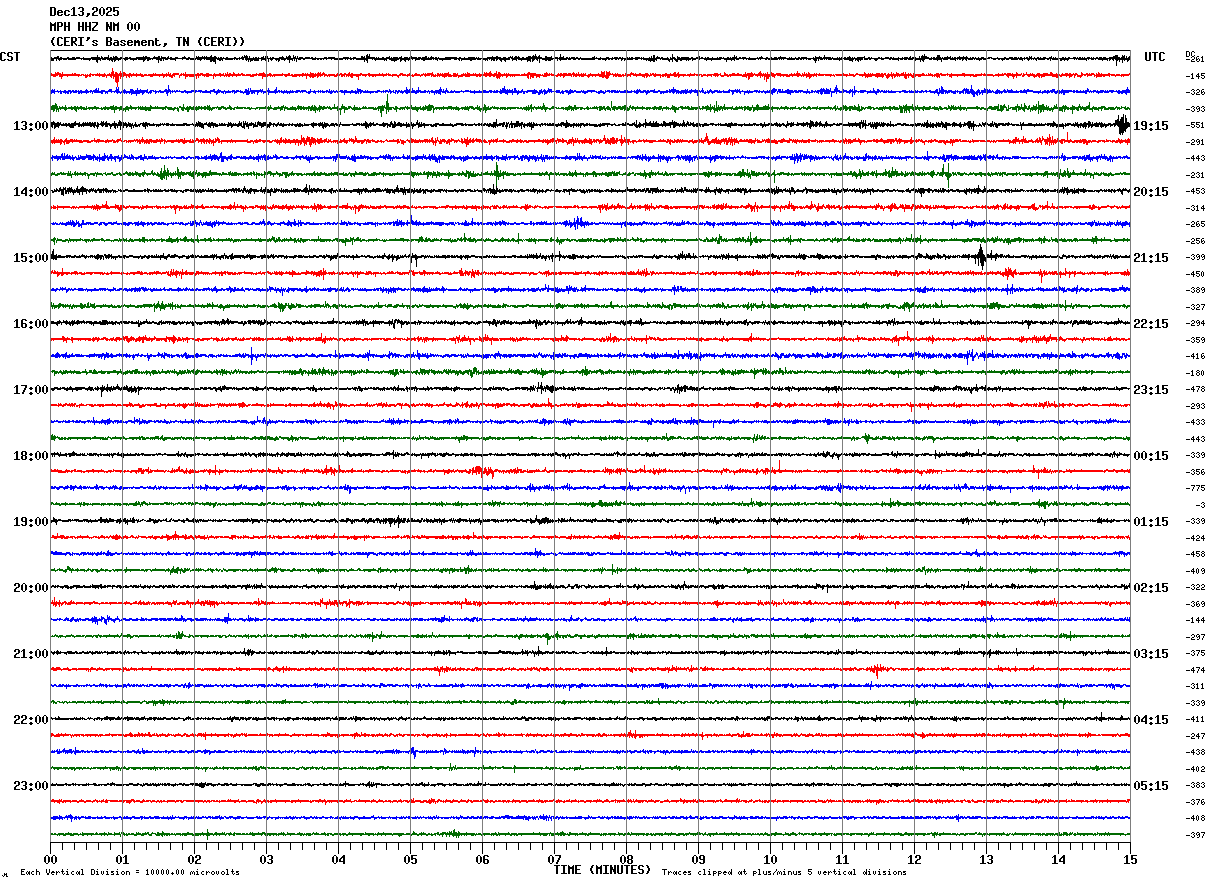
Task: Click the '17:00' CST hour label
Action: click(30, 390)
